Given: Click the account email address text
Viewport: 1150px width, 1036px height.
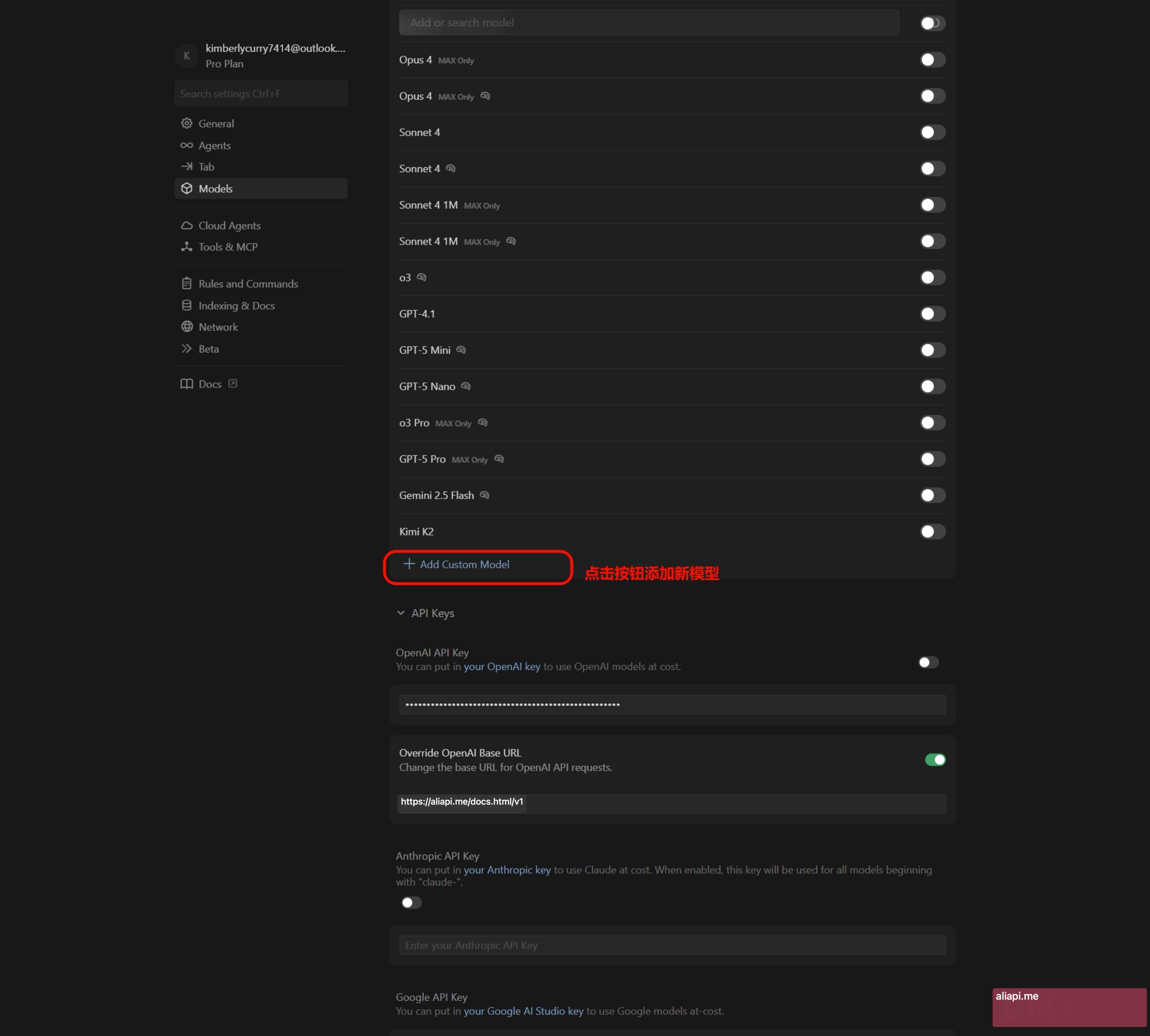Looking at the screenshot, I should [276, 48].
